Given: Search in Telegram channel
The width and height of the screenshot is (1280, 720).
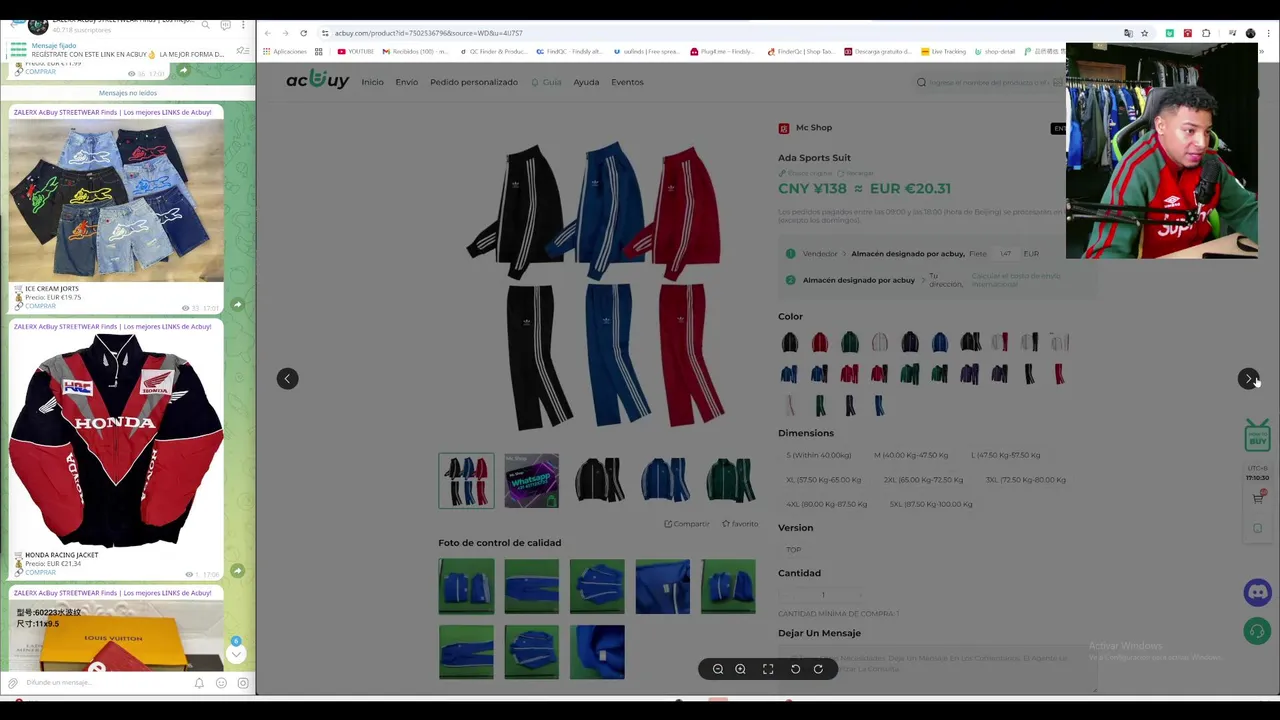Looking at the screenshot, I should click(x=205, y=25).
